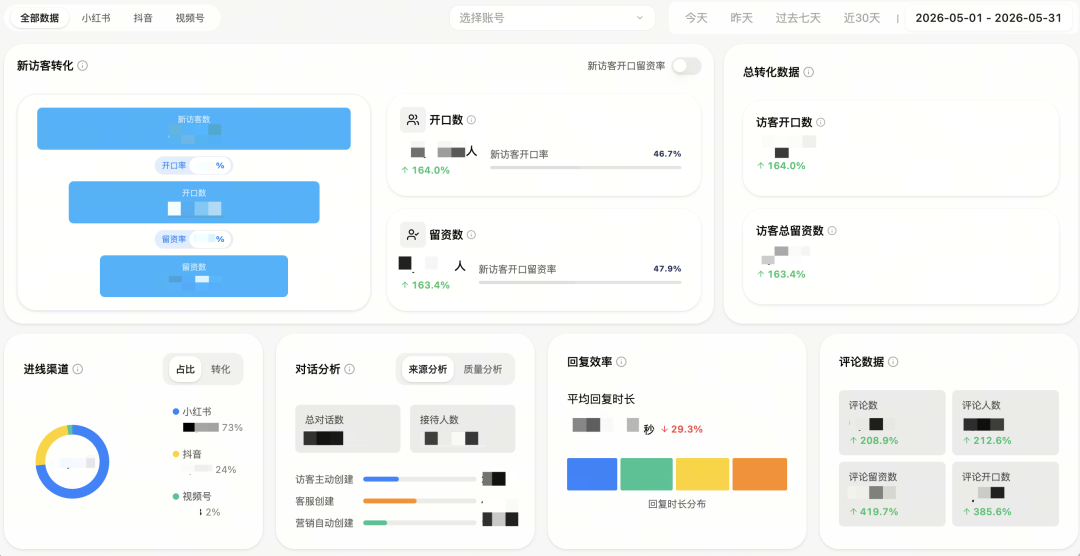Switch to the 全部数据 tab
The image size is (1080, 556).
pos(39,19)
